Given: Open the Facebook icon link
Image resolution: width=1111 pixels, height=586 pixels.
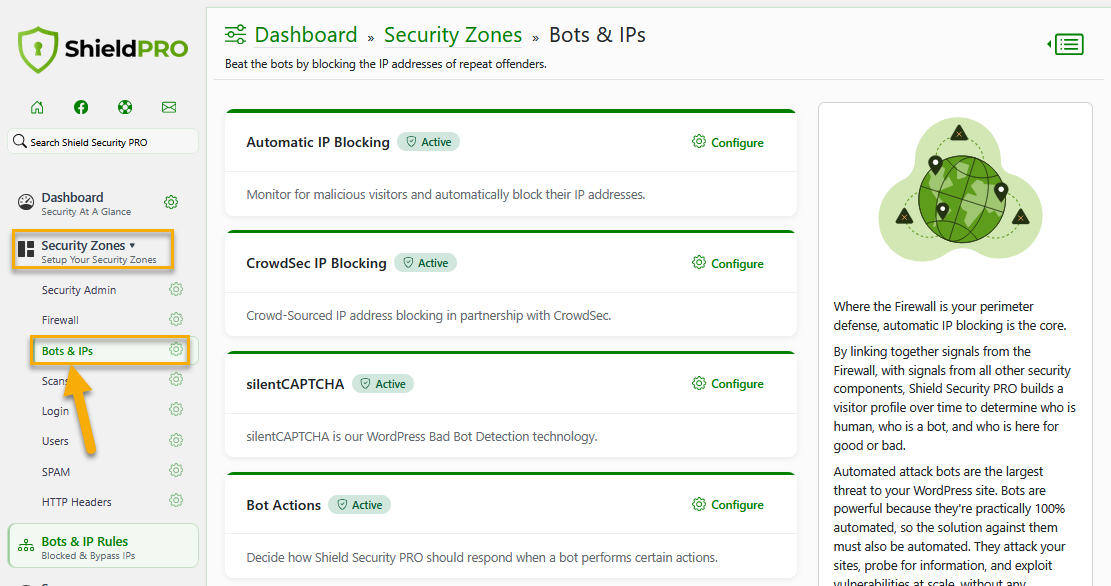Looking at the screenshot, I should point(81,107).
